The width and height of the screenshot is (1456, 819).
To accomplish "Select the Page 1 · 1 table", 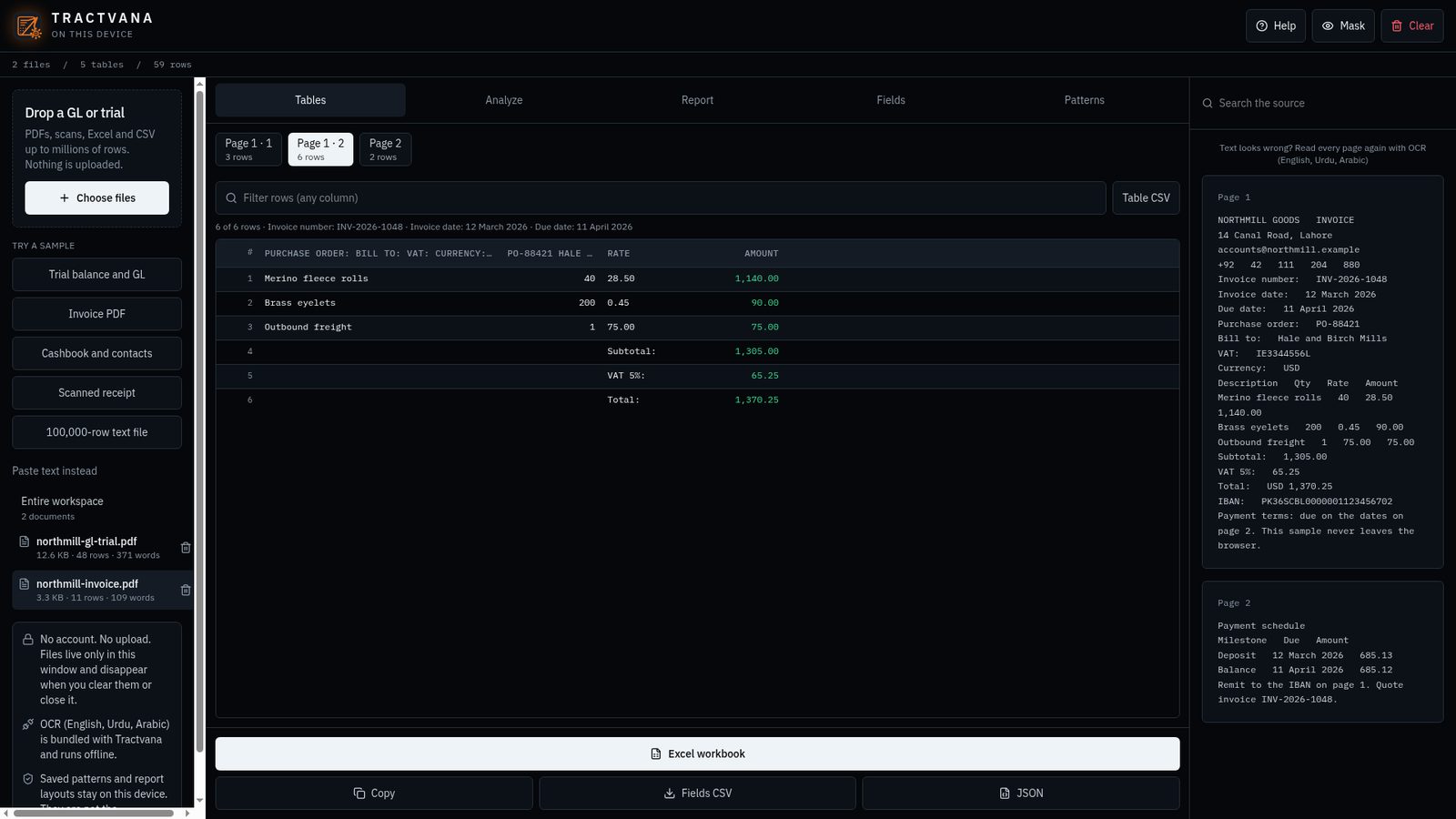I will [x=248, y=149].
